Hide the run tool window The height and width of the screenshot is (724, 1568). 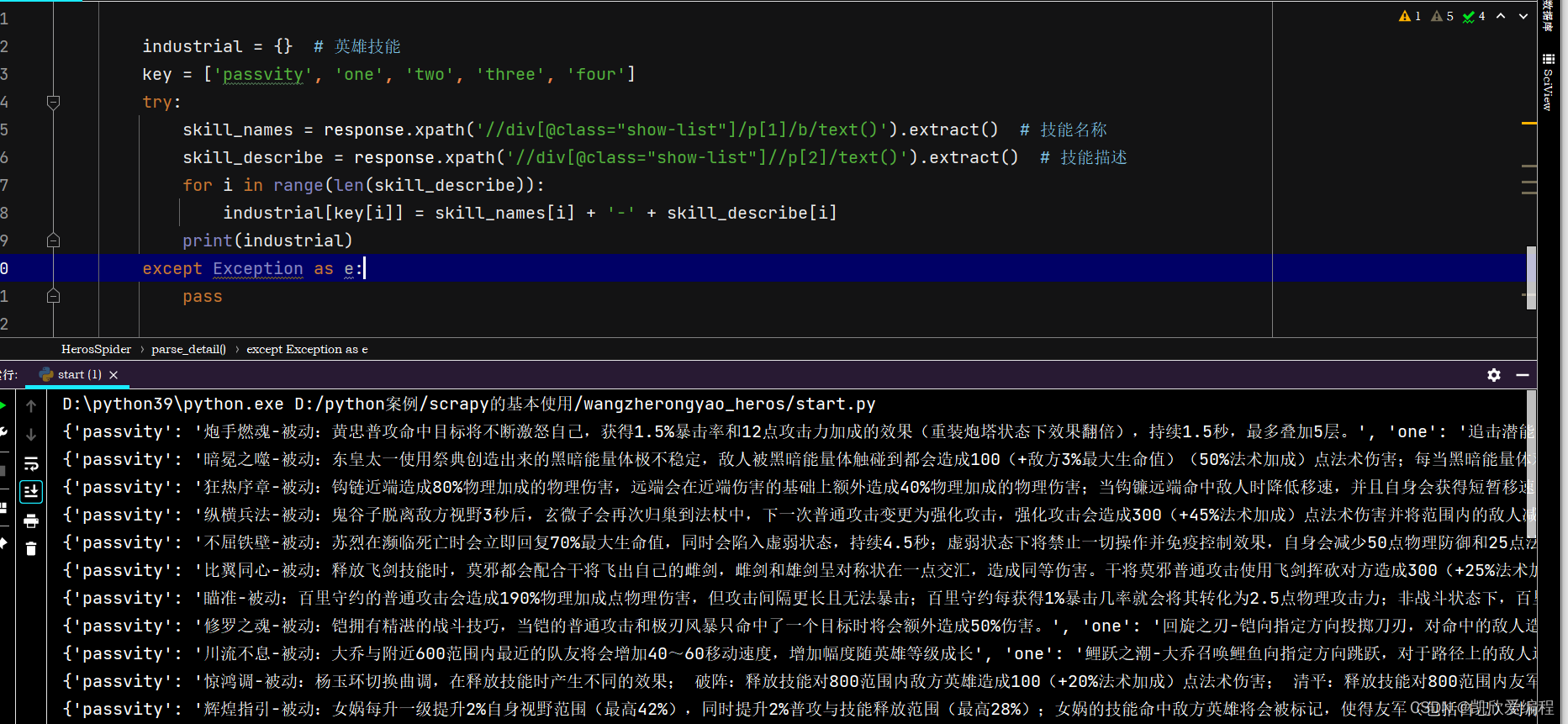[1523, 375]
